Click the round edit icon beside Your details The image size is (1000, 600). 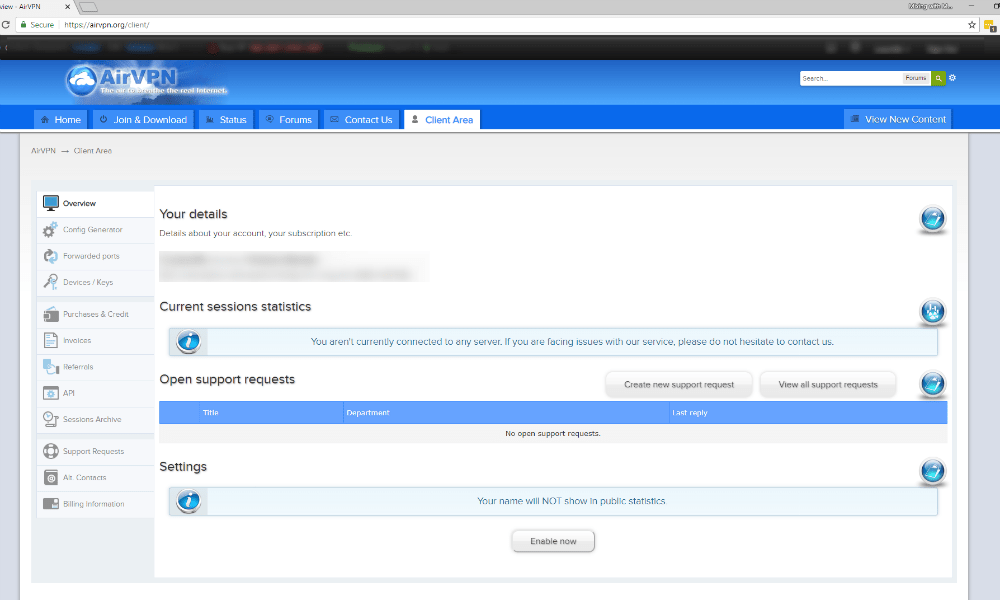pos(932,219)
